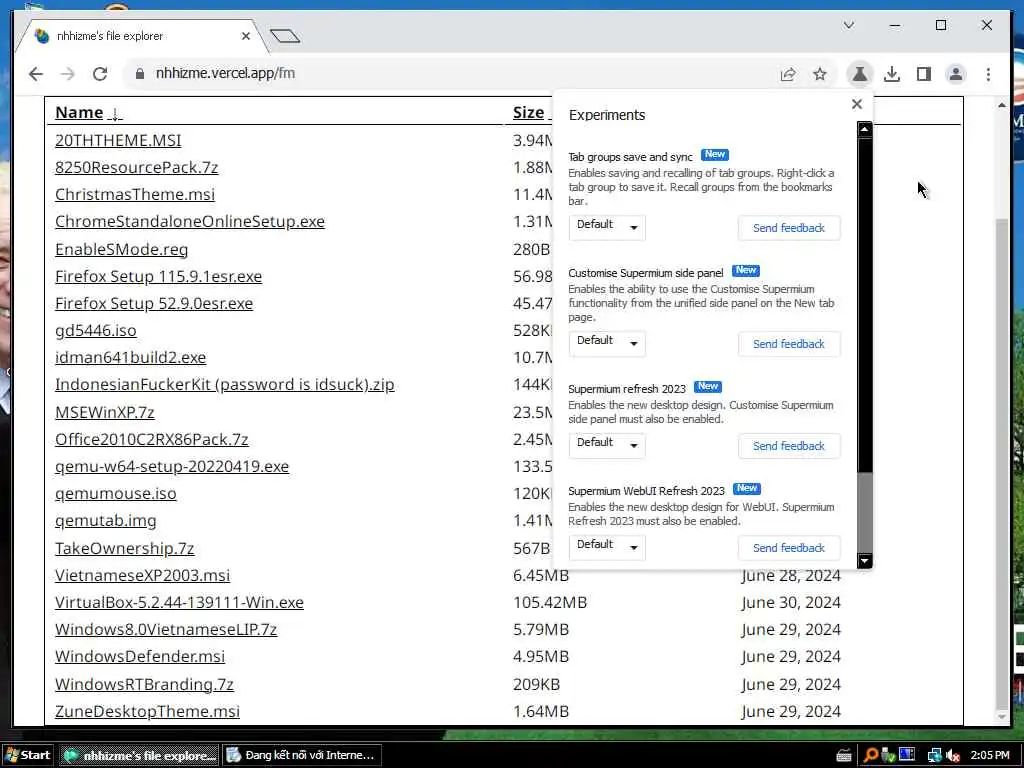Click the keyboard tray icon
Image resolution: width=1024 pixels, height=768 pixels.
[x=844, y=756]
